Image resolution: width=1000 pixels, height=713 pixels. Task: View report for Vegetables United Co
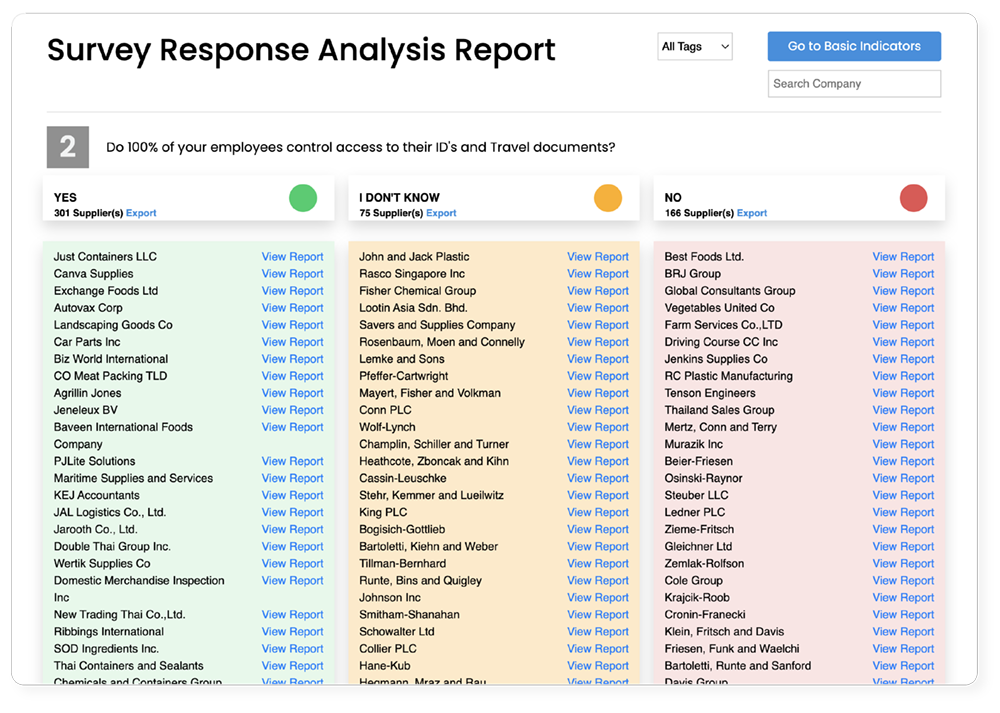coord(904,308)
